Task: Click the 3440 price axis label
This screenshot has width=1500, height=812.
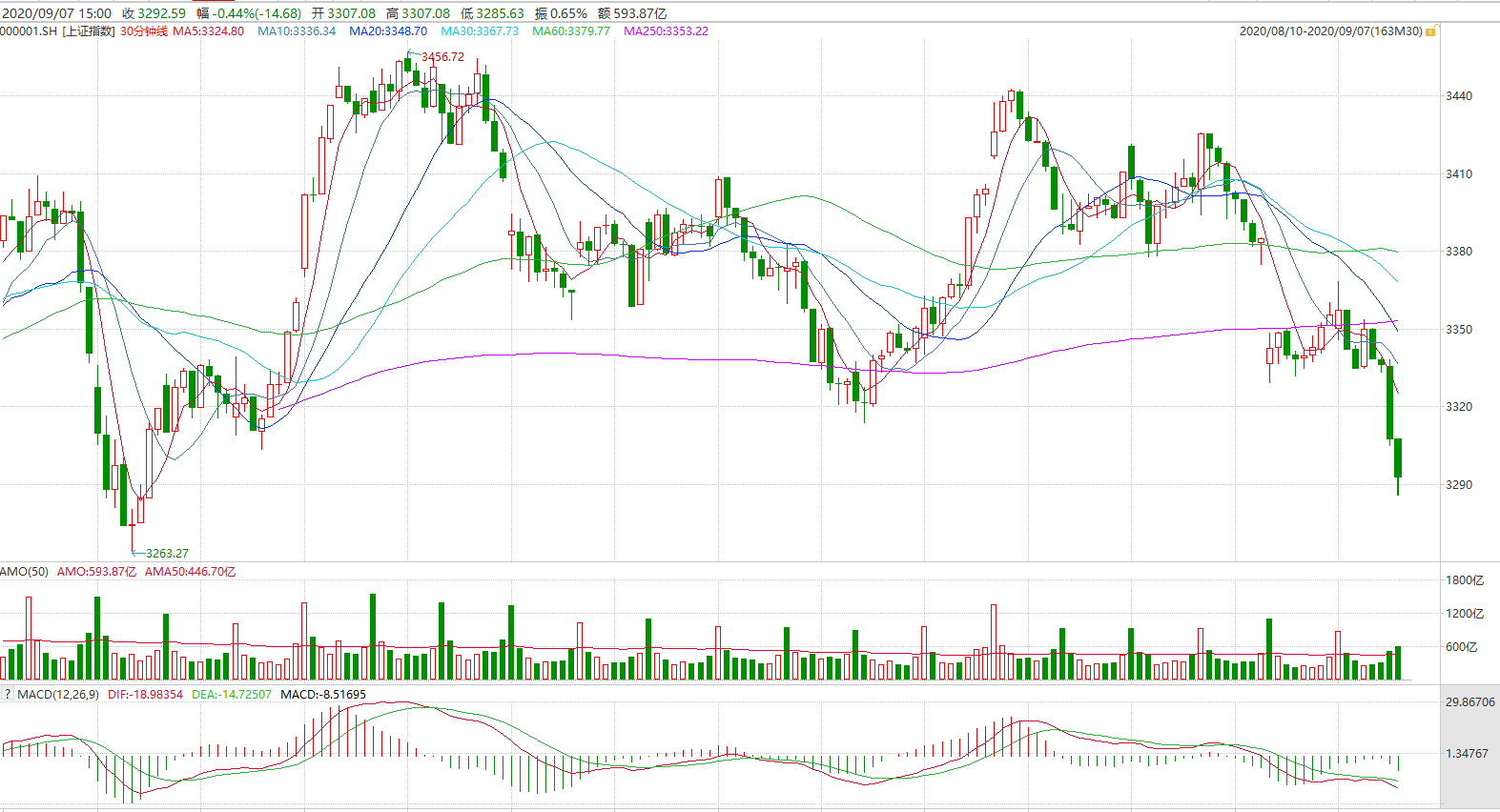Action: click(1459, 96)
